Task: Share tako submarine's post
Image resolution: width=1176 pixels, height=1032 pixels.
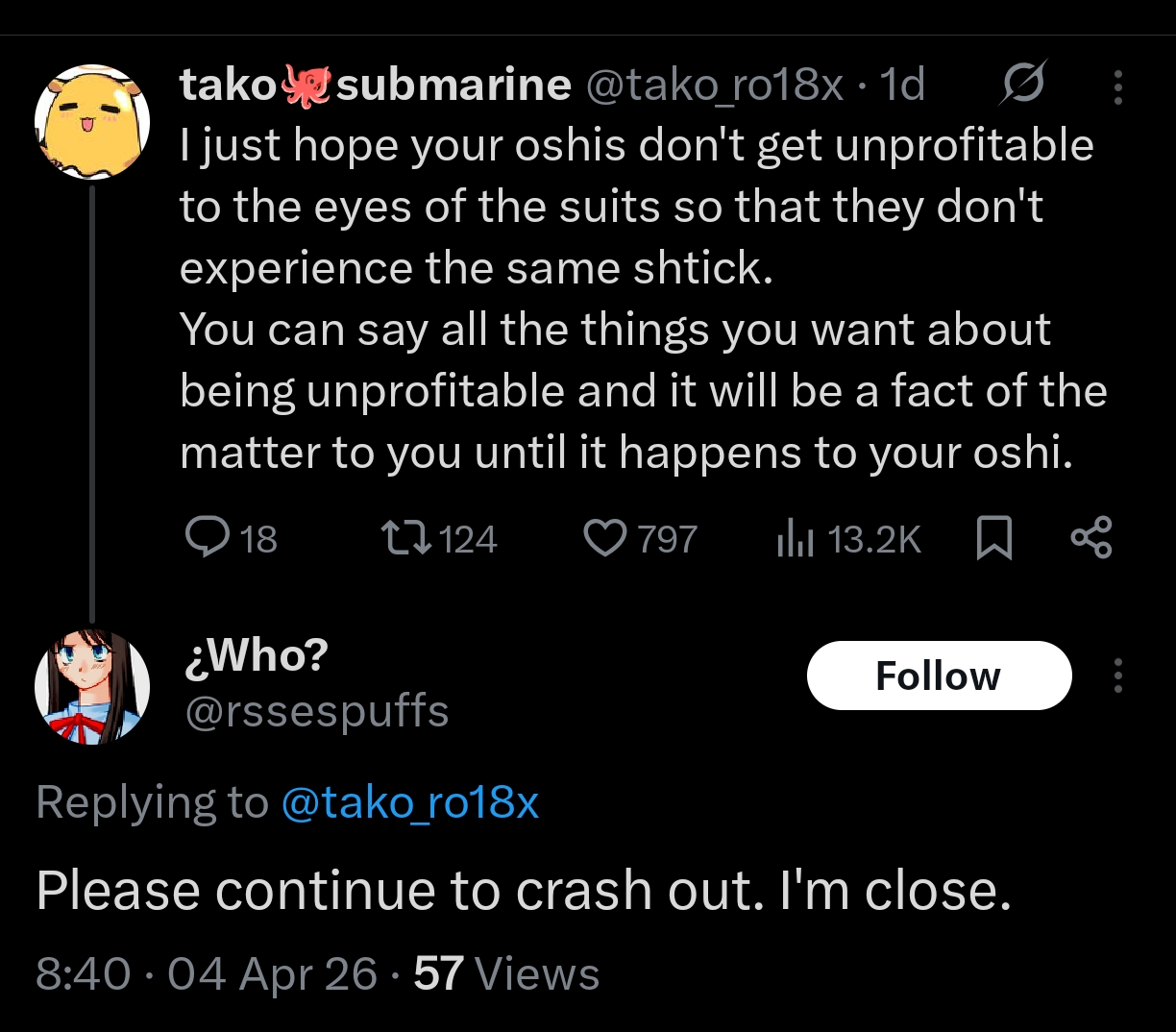Action: coord(1091,538)
